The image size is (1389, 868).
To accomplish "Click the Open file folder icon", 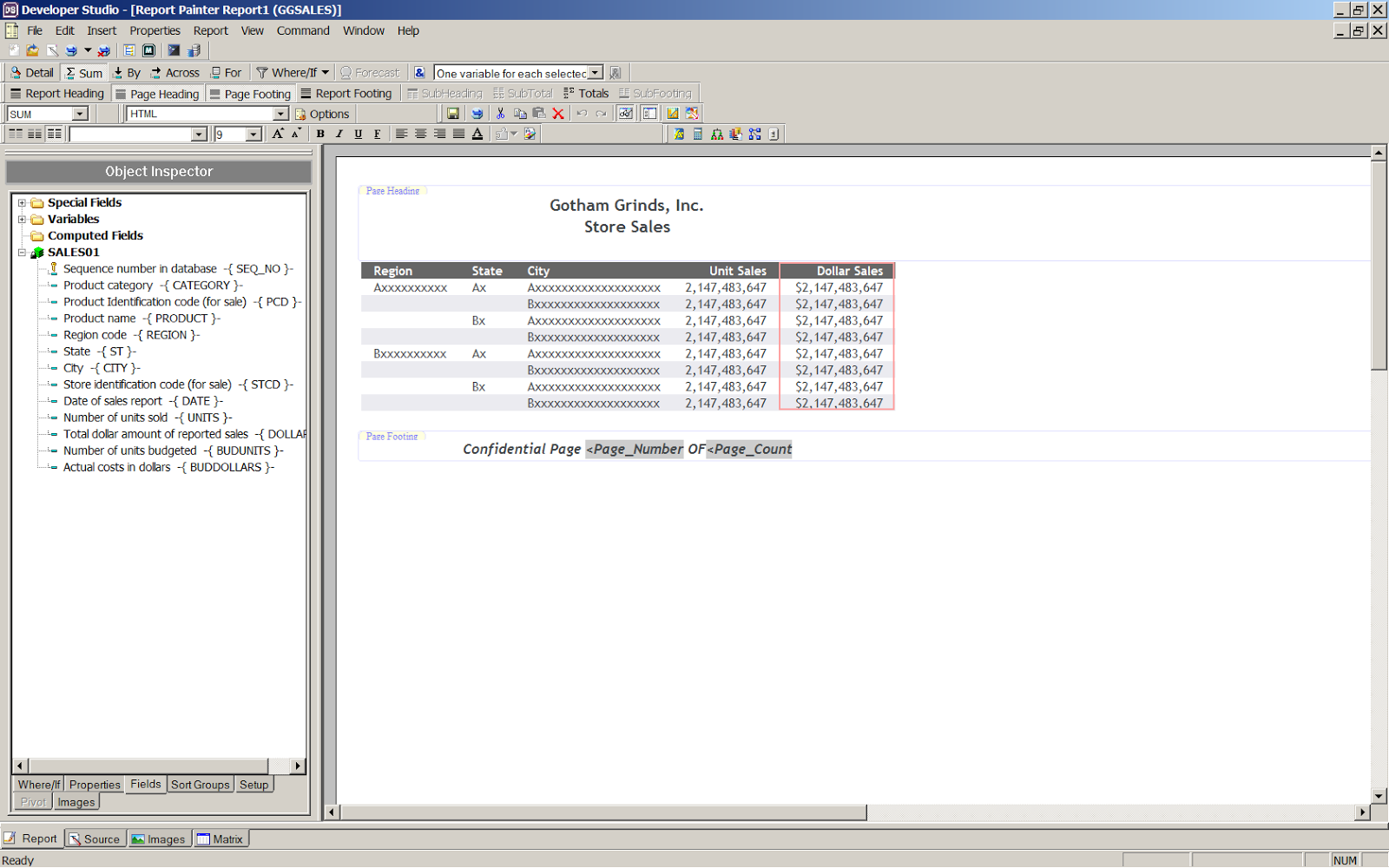I will click(32, 50).
